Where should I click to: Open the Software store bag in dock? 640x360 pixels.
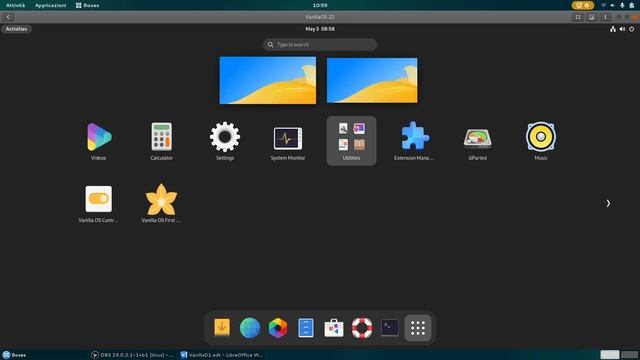tap(334, 328)
